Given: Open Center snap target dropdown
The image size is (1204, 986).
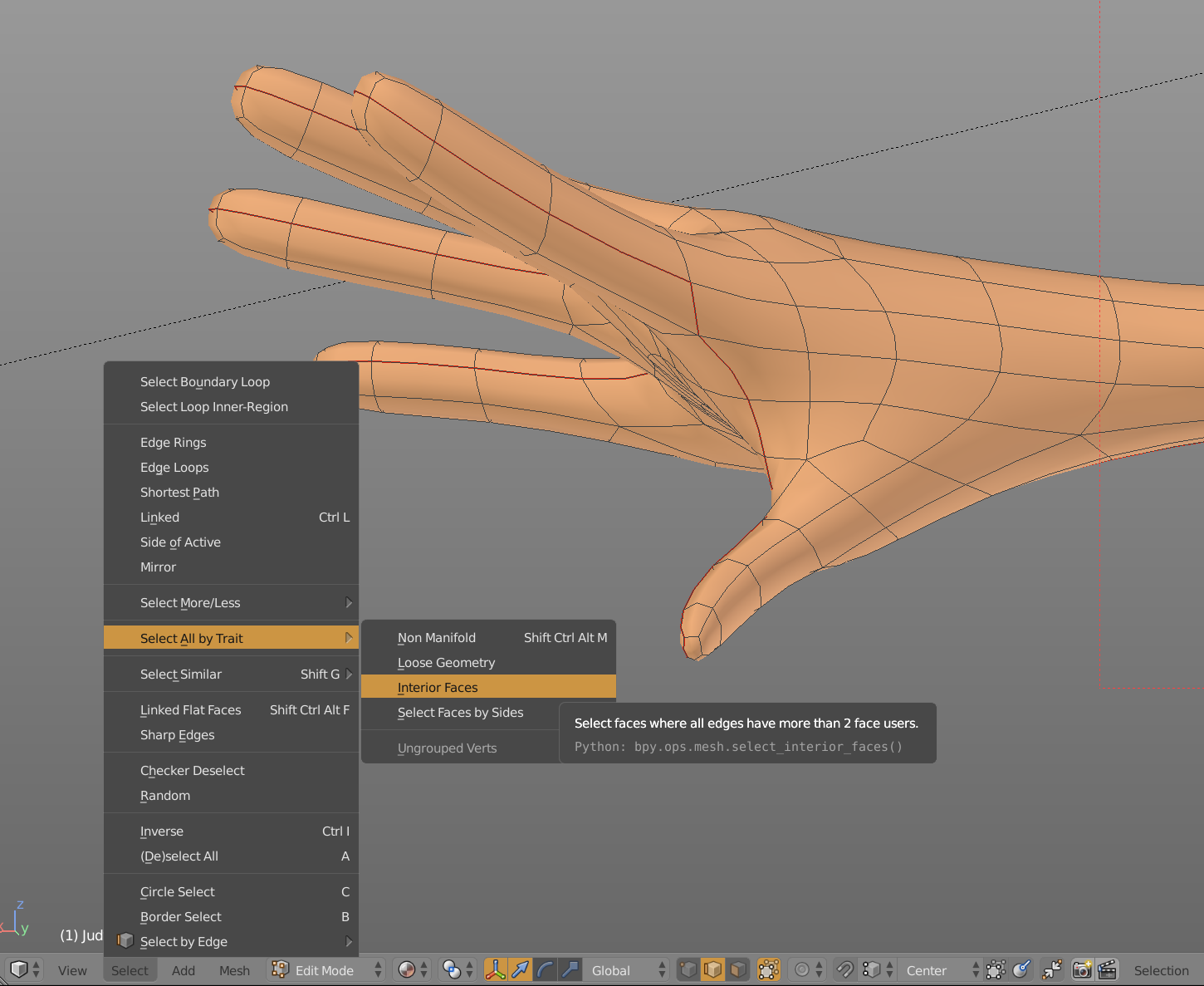Looking at the screenshot, I should coord(941,969).
